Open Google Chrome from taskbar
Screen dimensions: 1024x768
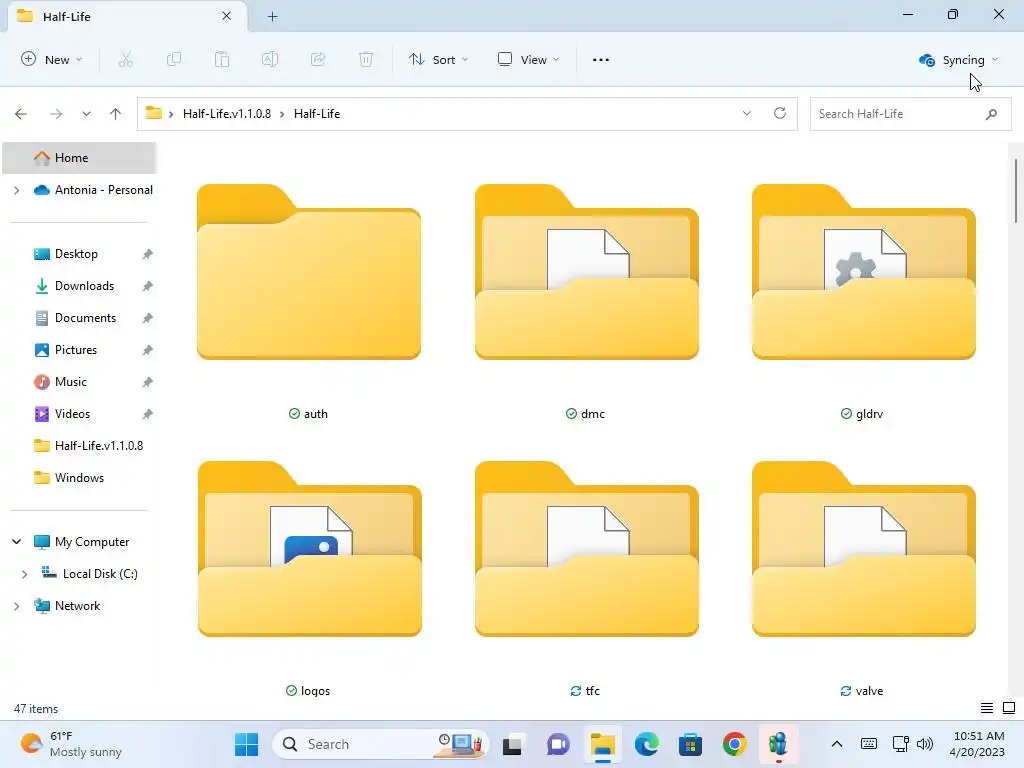pyautogui.click(x=735, y=744)
